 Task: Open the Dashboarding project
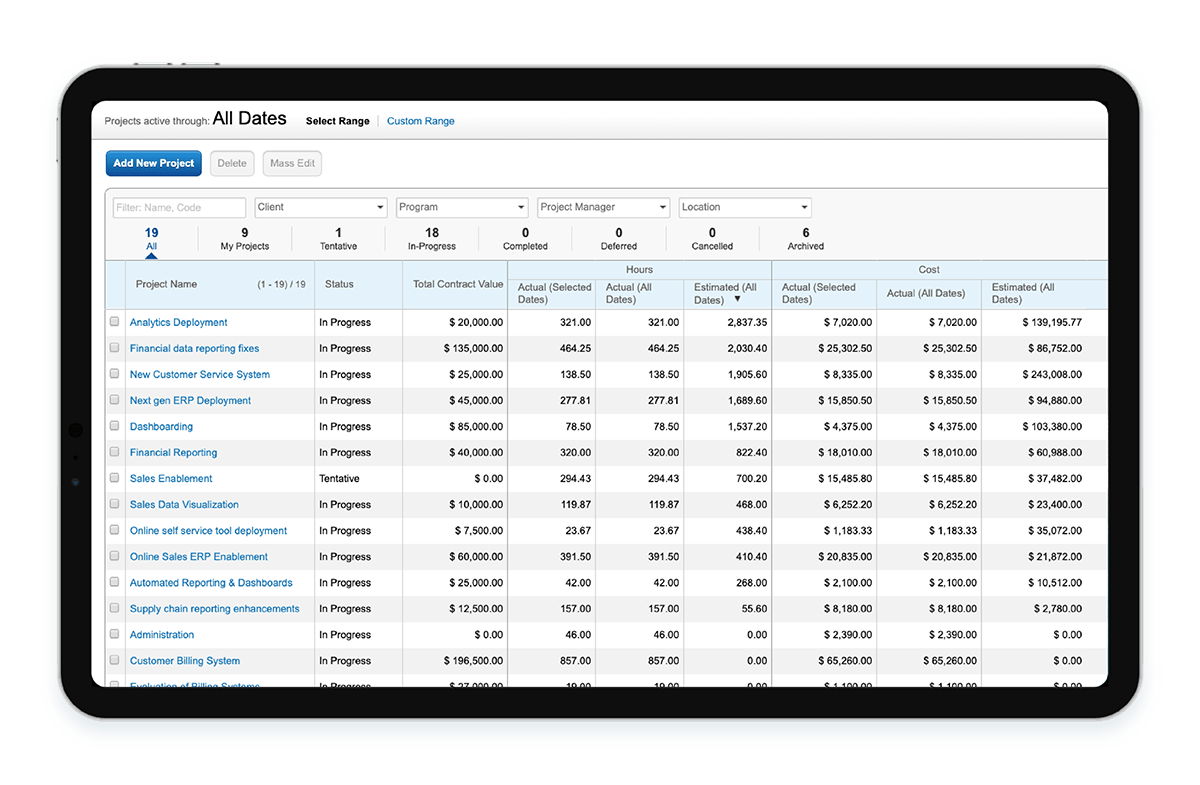[x=161, y=426]
